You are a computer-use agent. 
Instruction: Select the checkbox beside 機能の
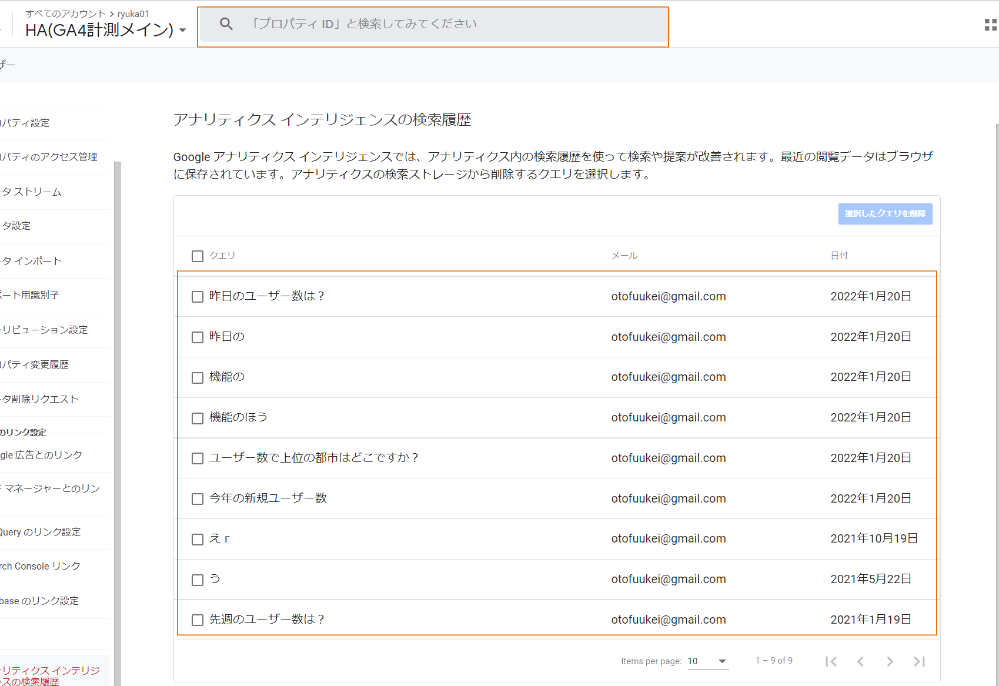[x=198, y=377]
